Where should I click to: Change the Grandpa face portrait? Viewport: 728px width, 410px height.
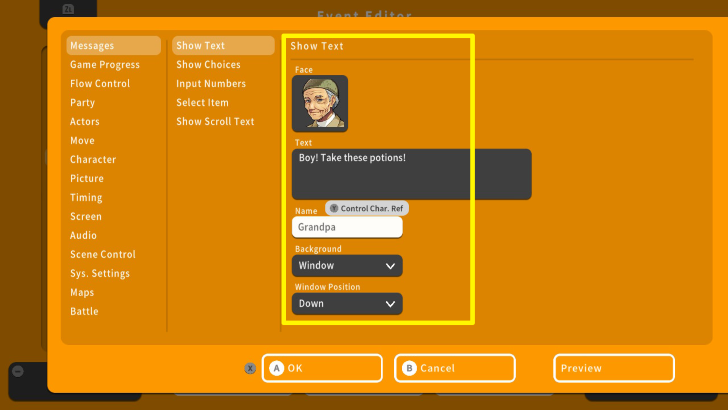pos(320,104)
